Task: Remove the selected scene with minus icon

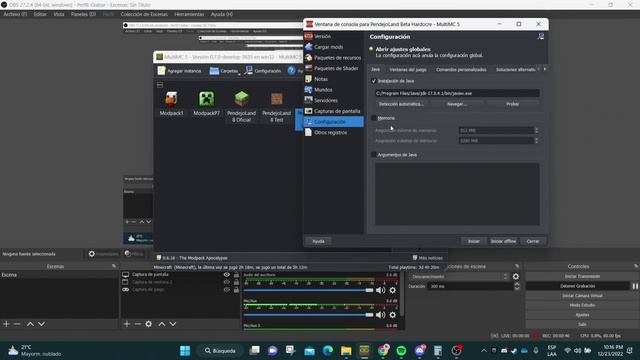Action: coord(17,324)
